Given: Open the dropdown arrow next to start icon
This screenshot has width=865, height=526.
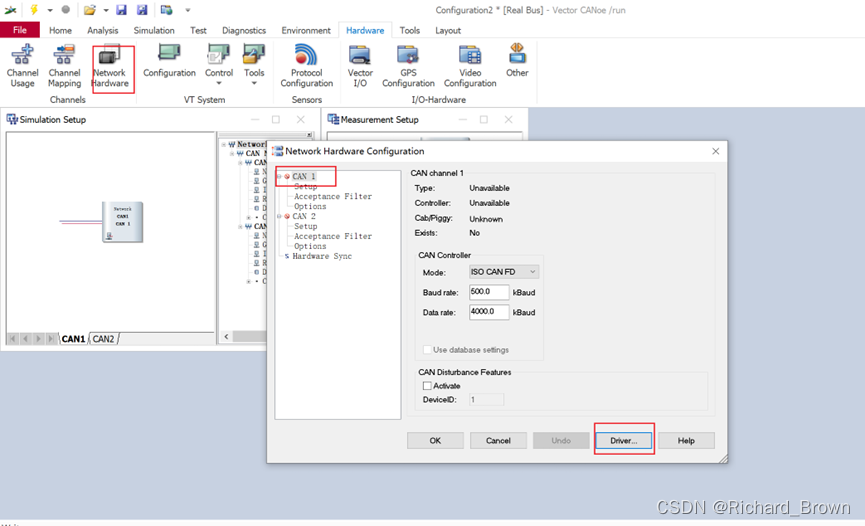Looking at the screenshot, I should pyautogui.click(x=50, y=10).
